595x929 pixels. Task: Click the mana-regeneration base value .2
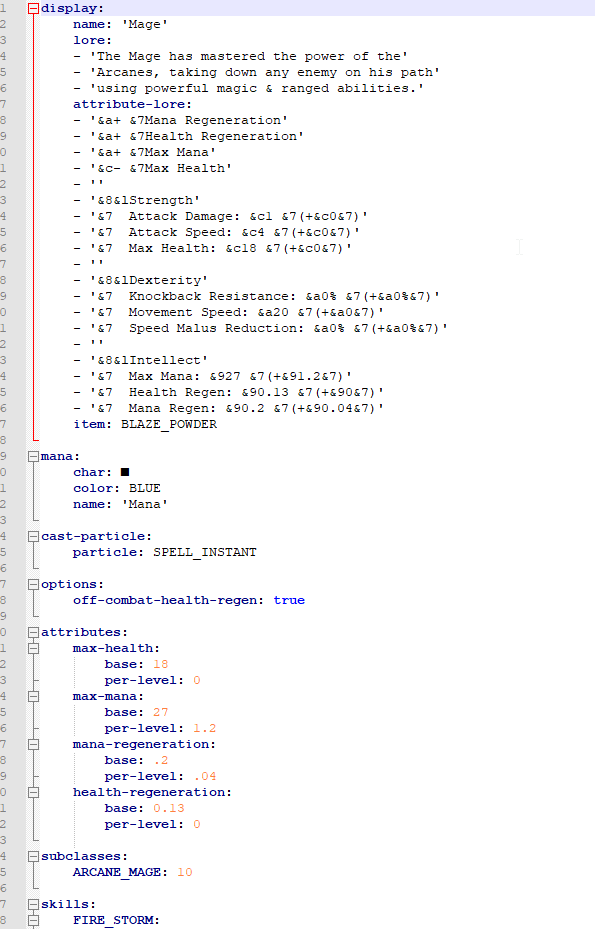click(161, 760)
